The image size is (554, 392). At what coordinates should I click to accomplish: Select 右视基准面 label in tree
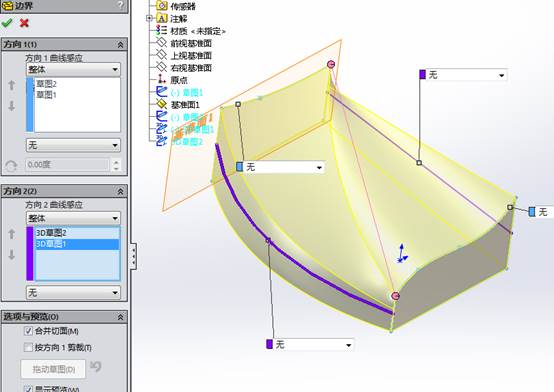[x=191, y=68]
